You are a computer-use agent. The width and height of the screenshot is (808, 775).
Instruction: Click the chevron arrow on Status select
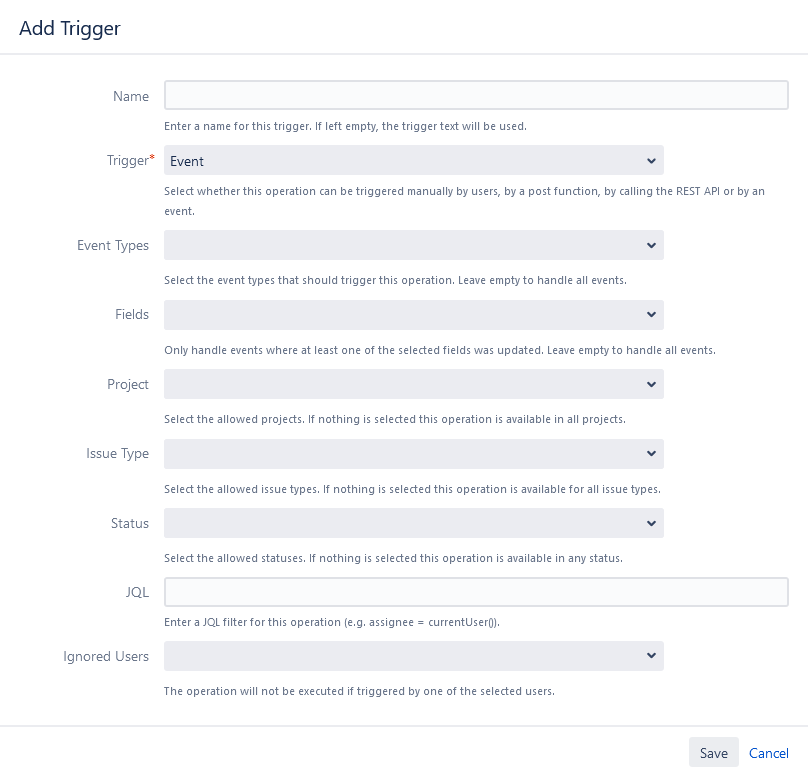(x=651, y=524)
